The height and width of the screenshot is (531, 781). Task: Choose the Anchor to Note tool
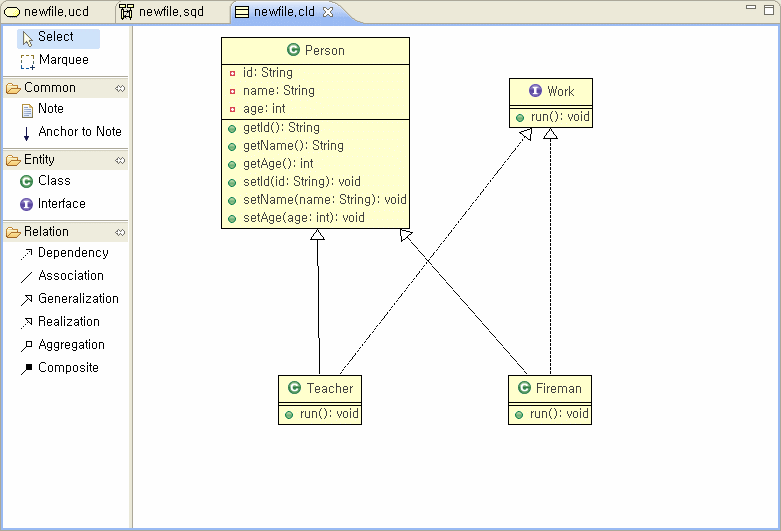tap(79, 132)
